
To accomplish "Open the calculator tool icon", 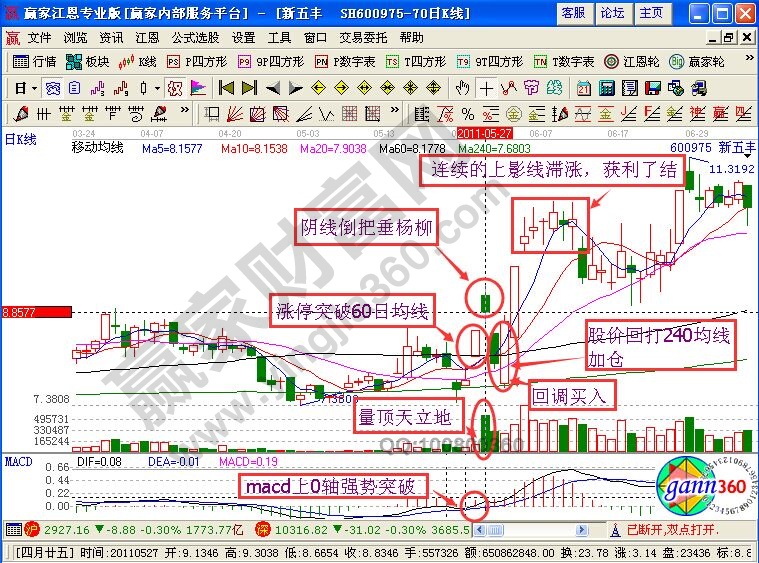I will click(x=606, y=88).
